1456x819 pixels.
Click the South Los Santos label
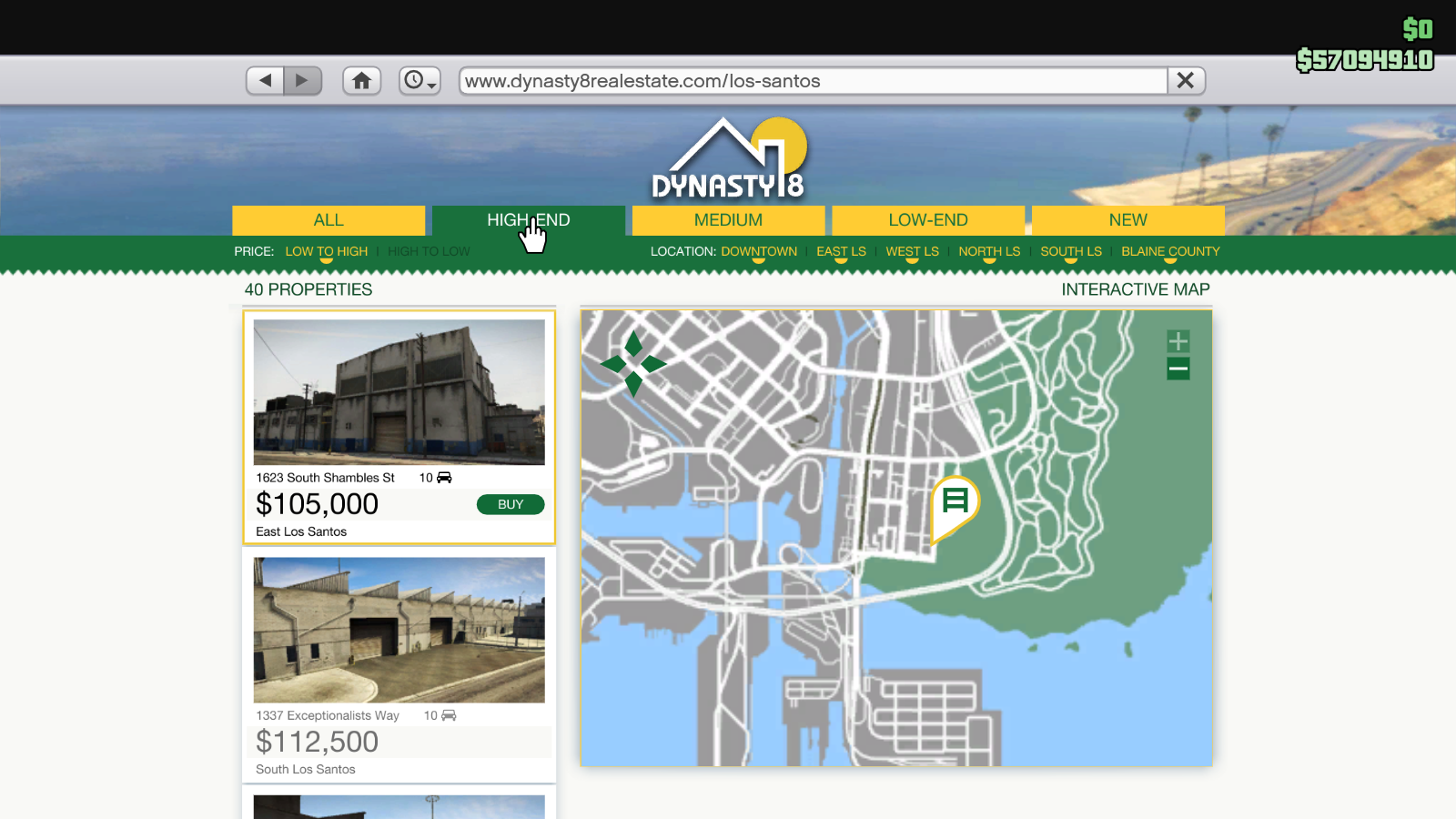coord(306,770)
